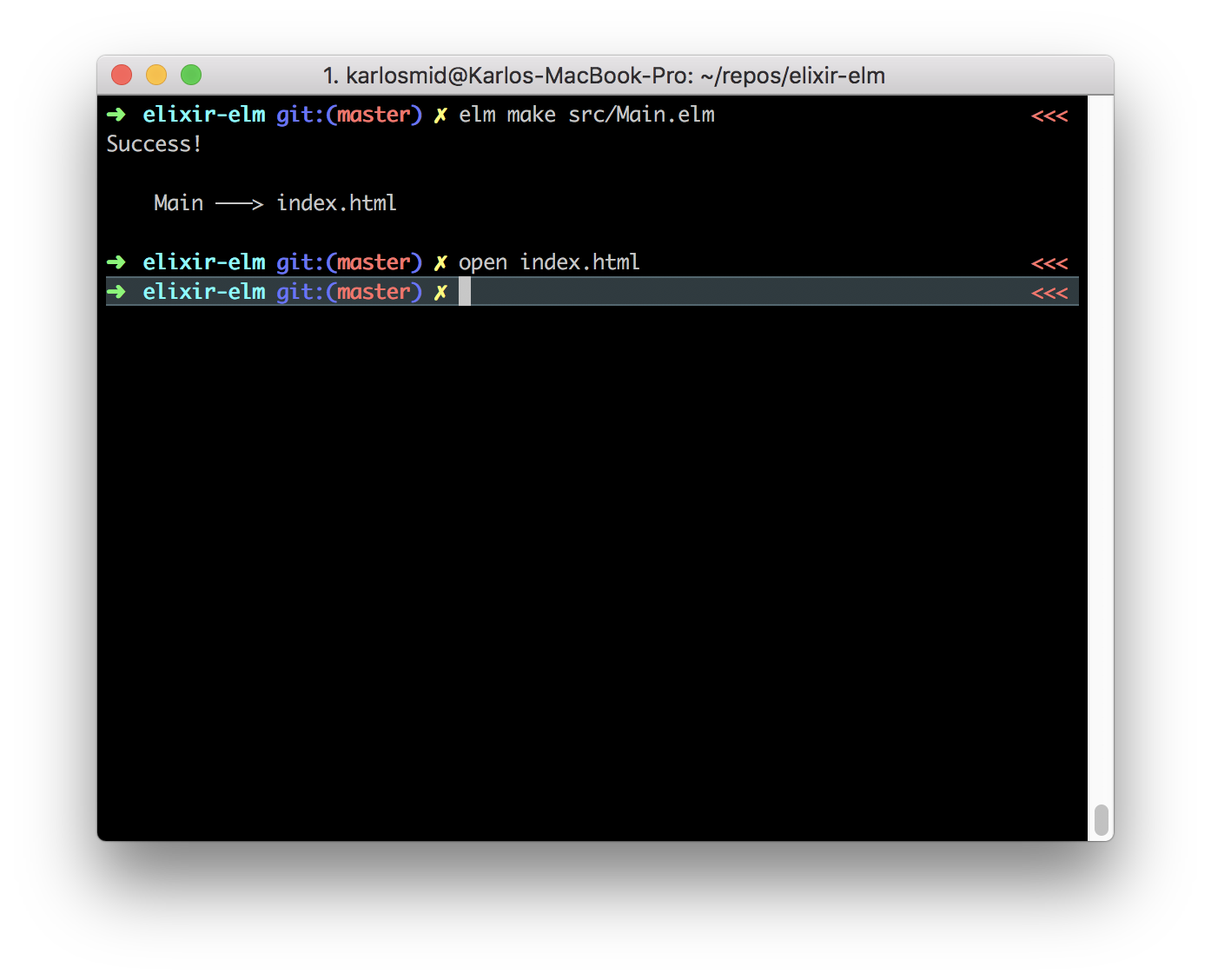
Task: Click the index.html output filename
Action: [x=336, y=202]
